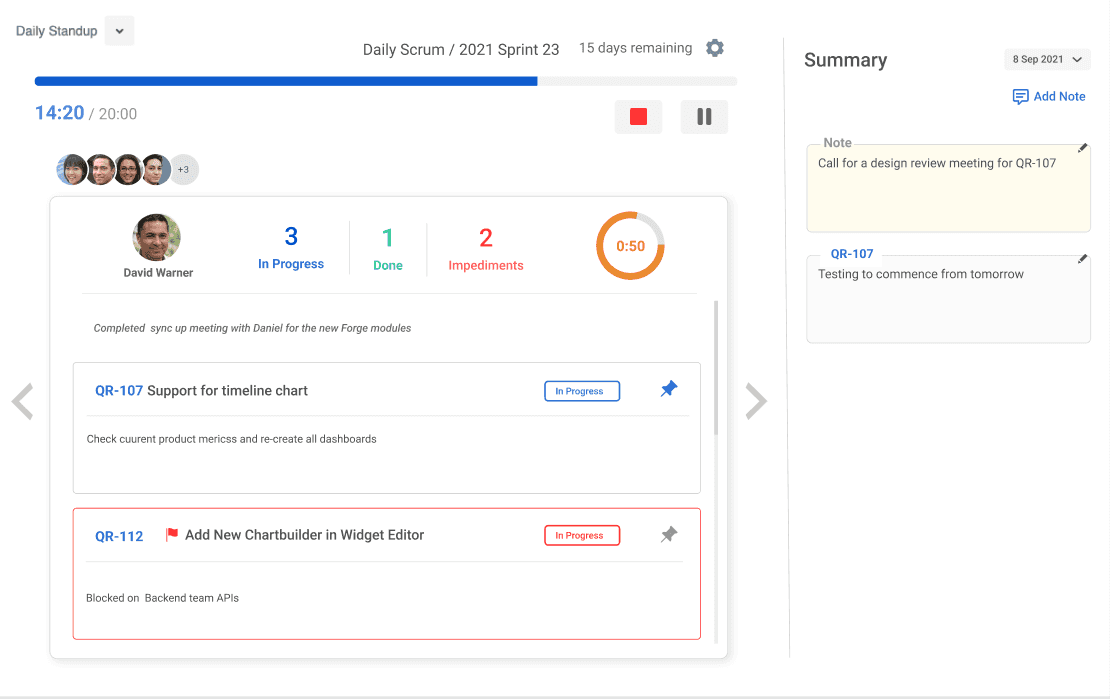The height and width of the screenshot is (699, 1110).
Task: Click the +3 avatar to show more participants
Action: [x=184, y=169]
